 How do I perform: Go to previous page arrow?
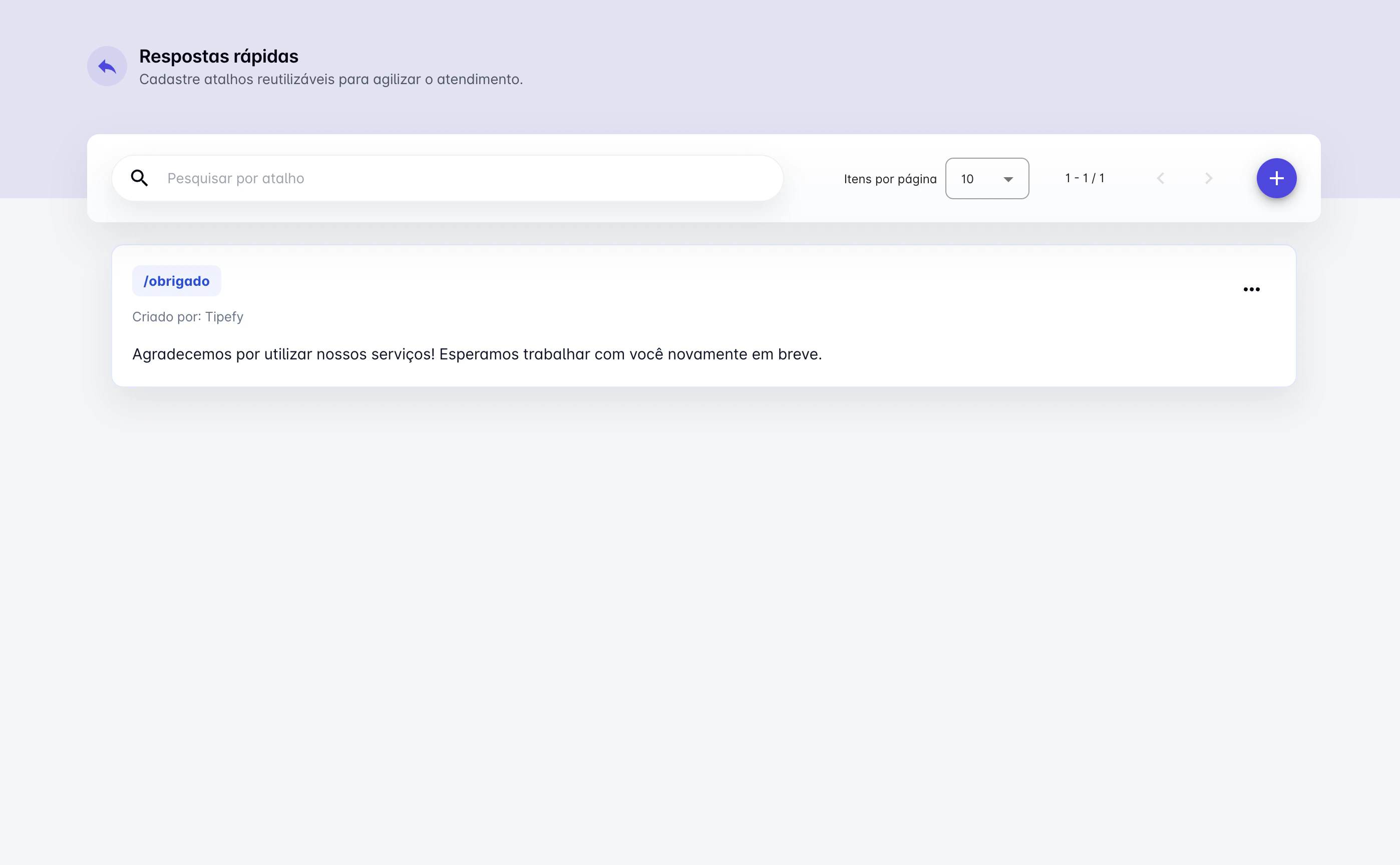(1160, 179)
